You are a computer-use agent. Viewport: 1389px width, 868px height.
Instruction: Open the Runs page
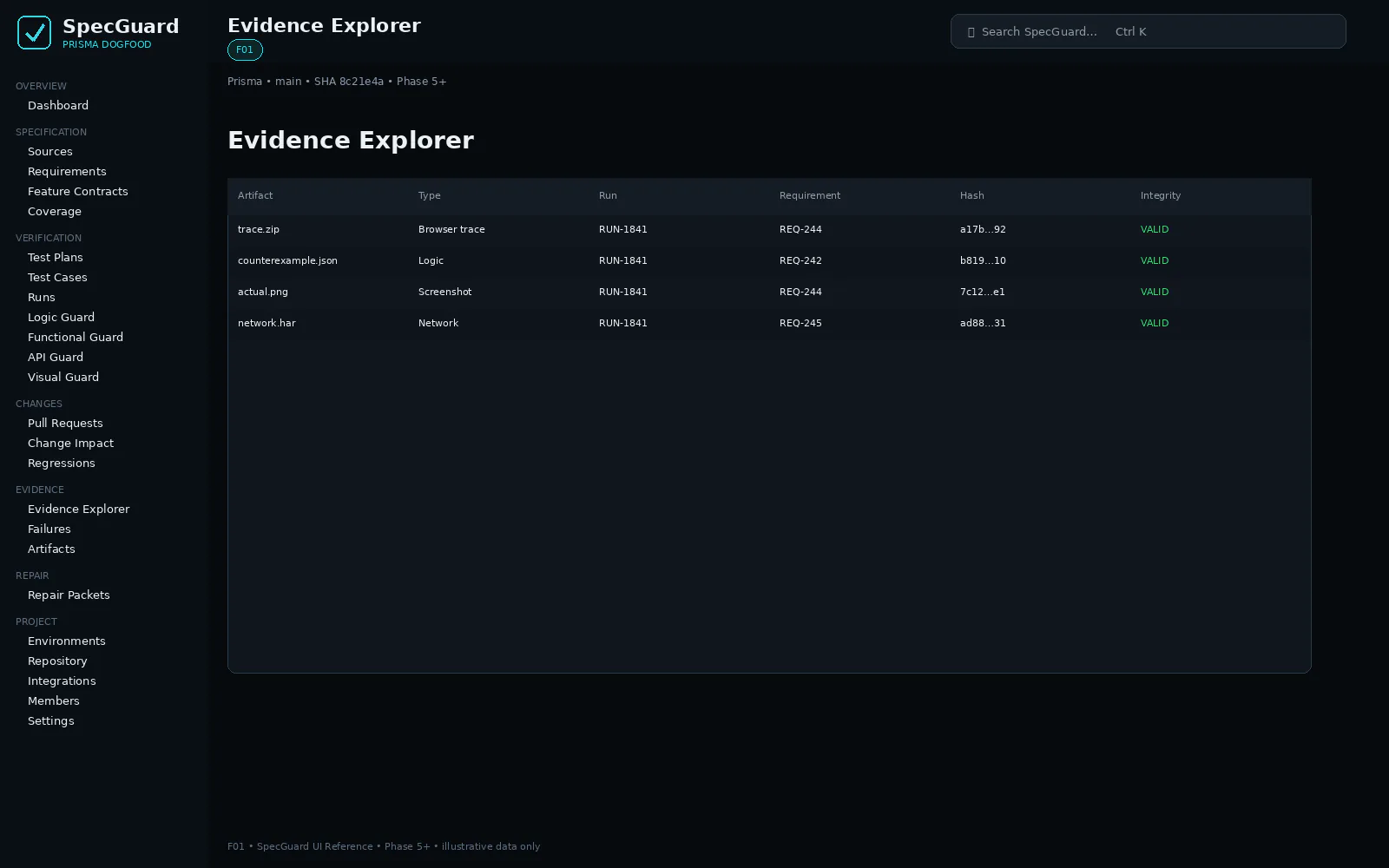42,297
